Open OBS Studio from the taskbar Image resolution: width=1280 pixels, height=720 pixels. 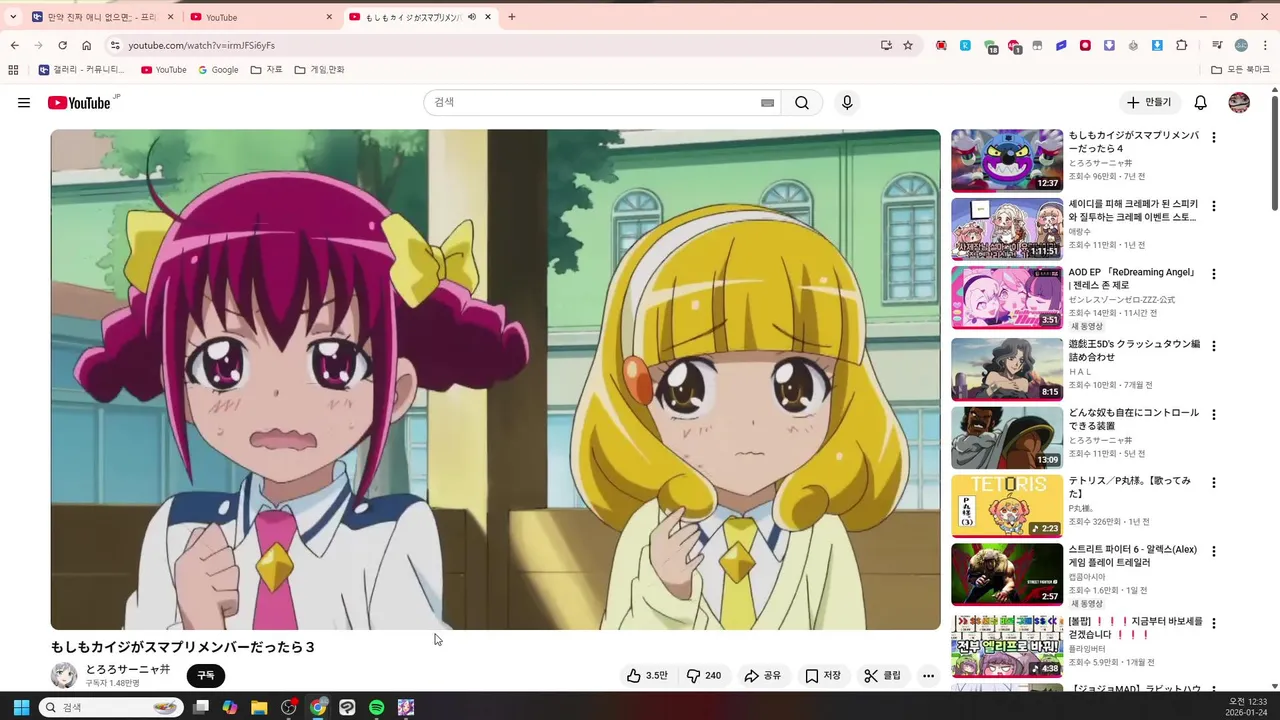pos(289,707)
